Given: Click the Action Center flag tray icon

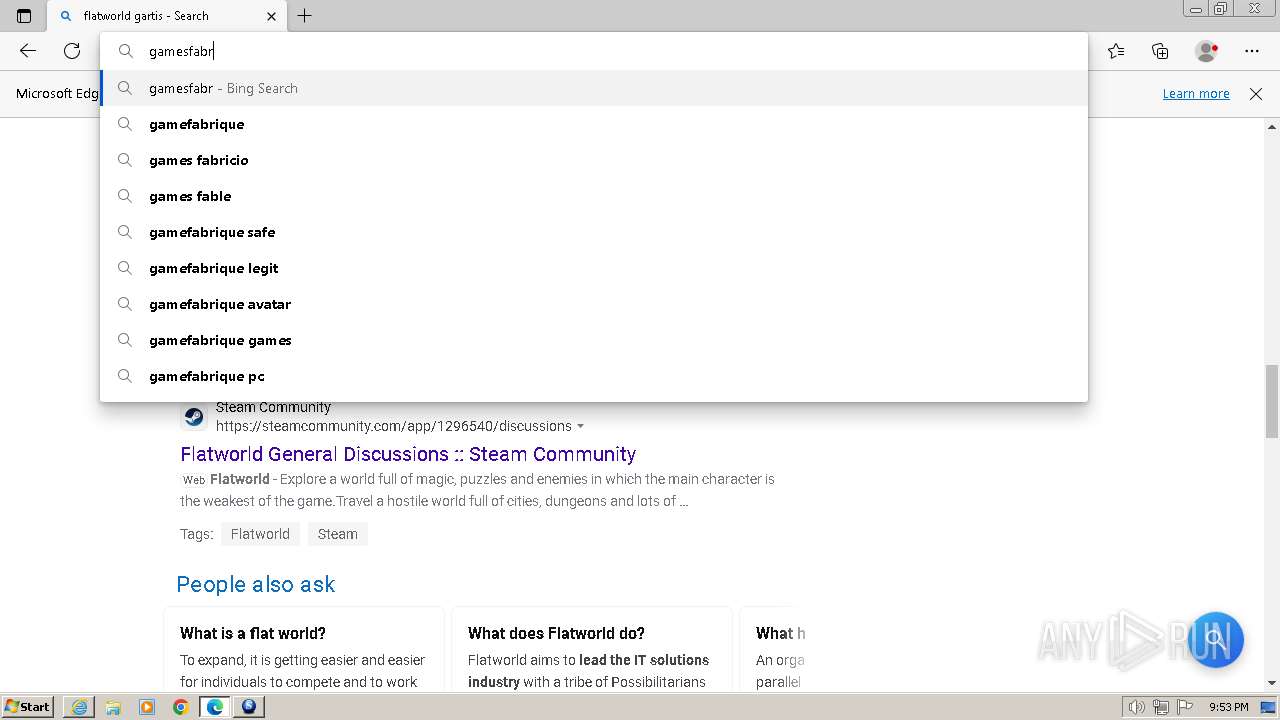Looking at the screenshot, I should tap(1183, 707).
